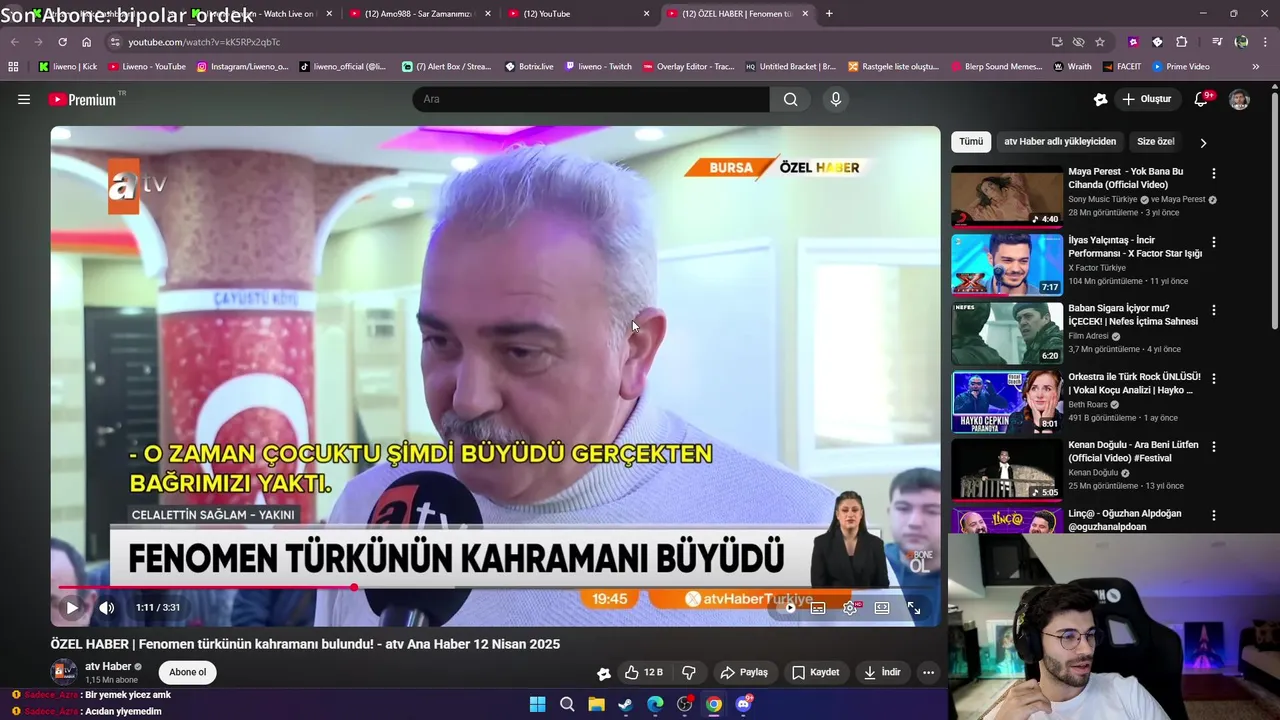
Task: Click the youtube.com address bar
Action: coord(580,42)
